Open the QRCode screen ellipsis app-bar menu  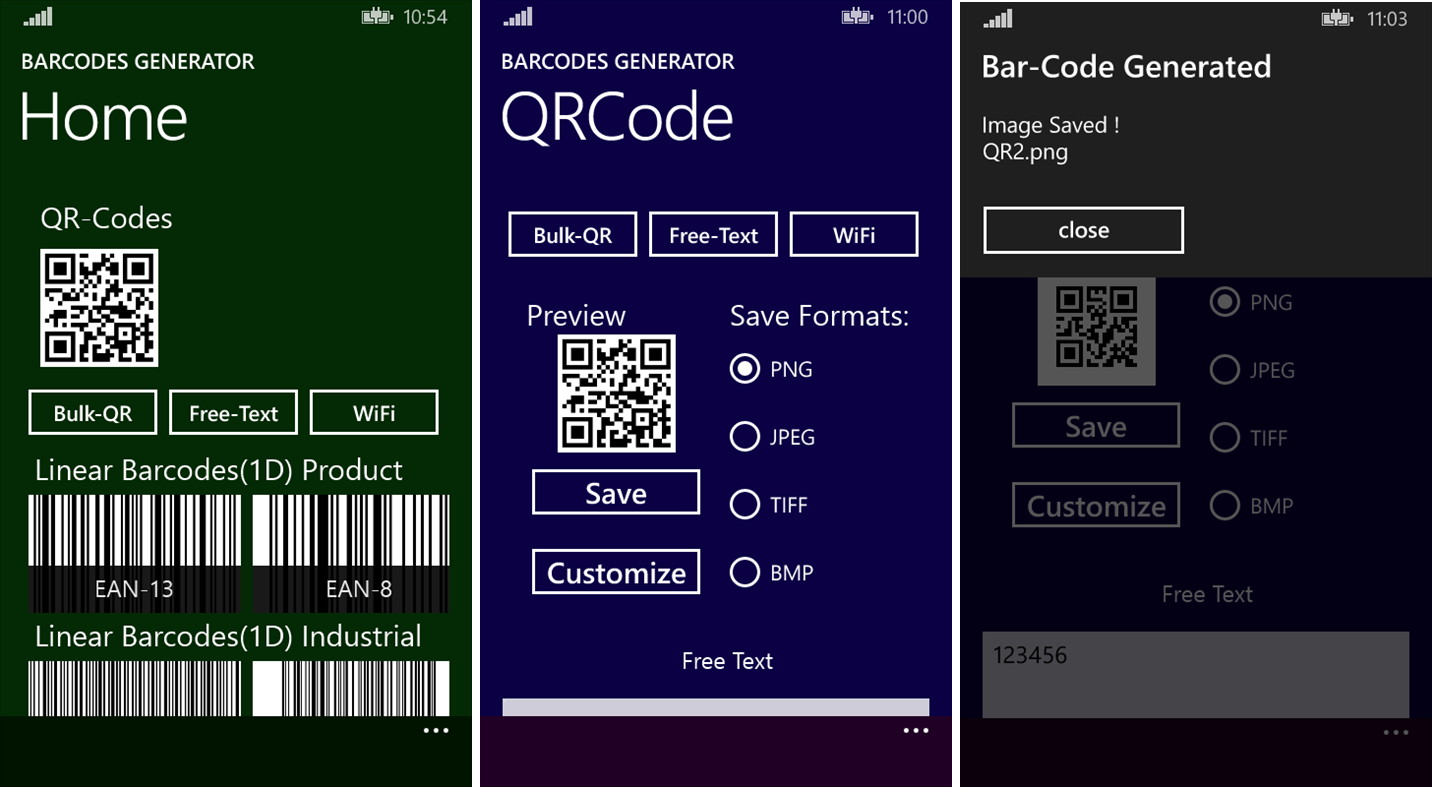coord(916,731)
